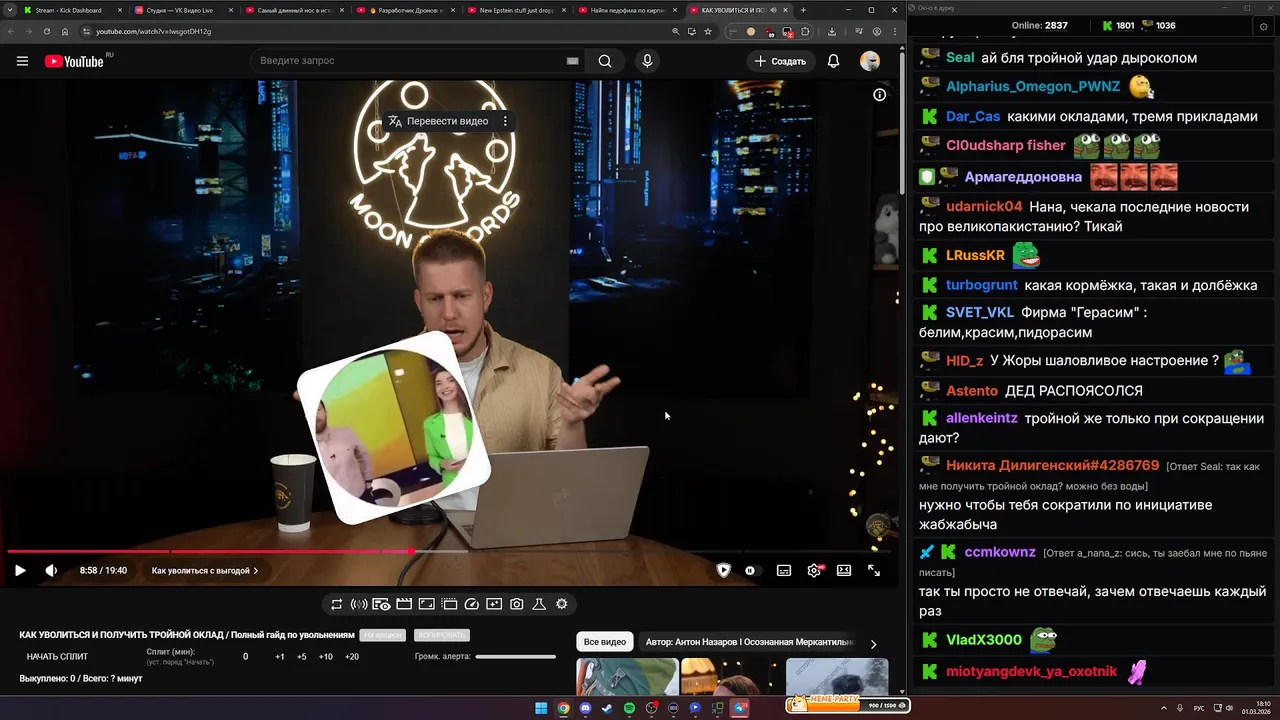Play the video

tap(20, 570)
